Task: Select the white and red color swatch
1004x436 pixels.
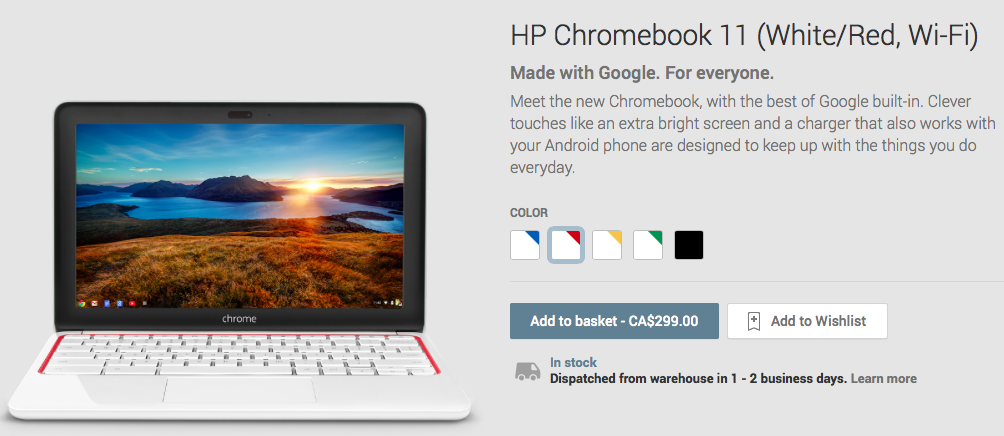Action: point(566,245)
